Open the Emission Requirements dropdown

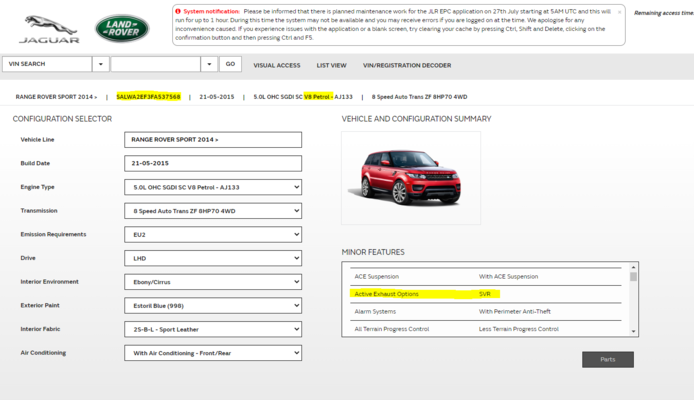(x=213, y=235)
